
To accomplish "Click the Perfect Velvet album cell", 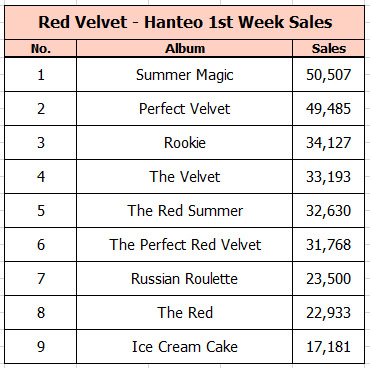I will (185, 109).
